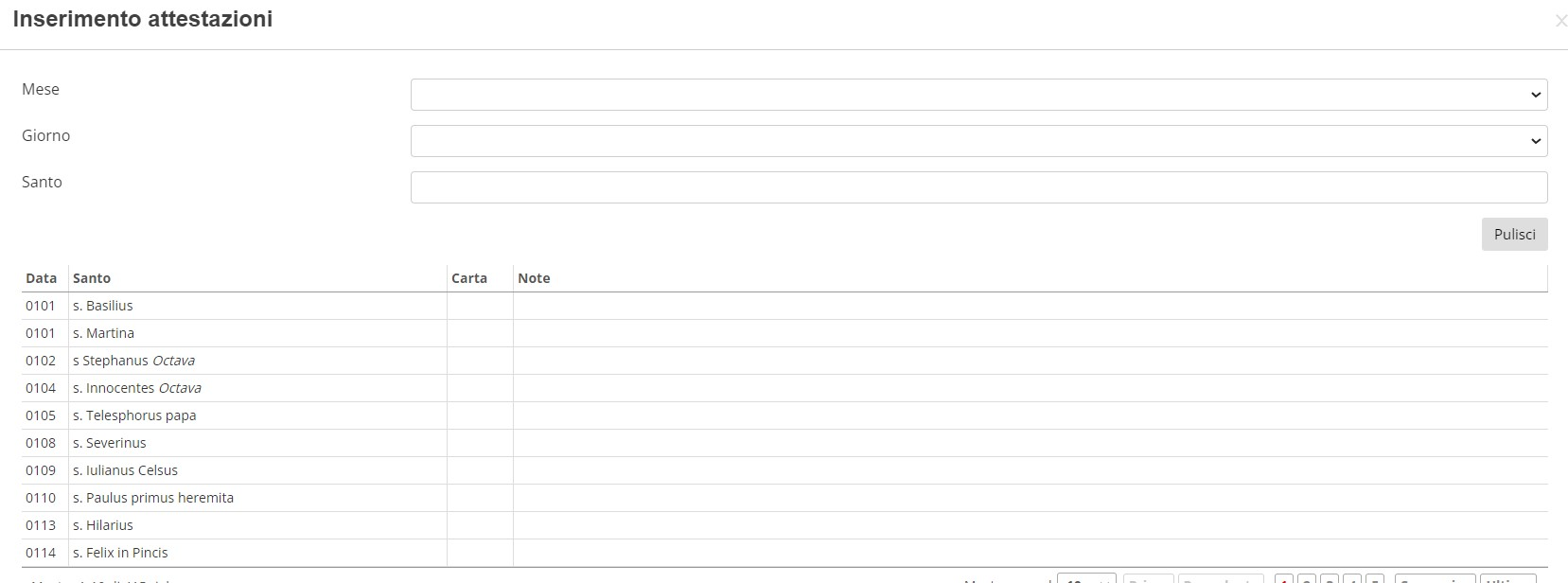The height and width of the screenshot is (583, 1568).
Task: Sort by the Data column header
Action: 42,278
